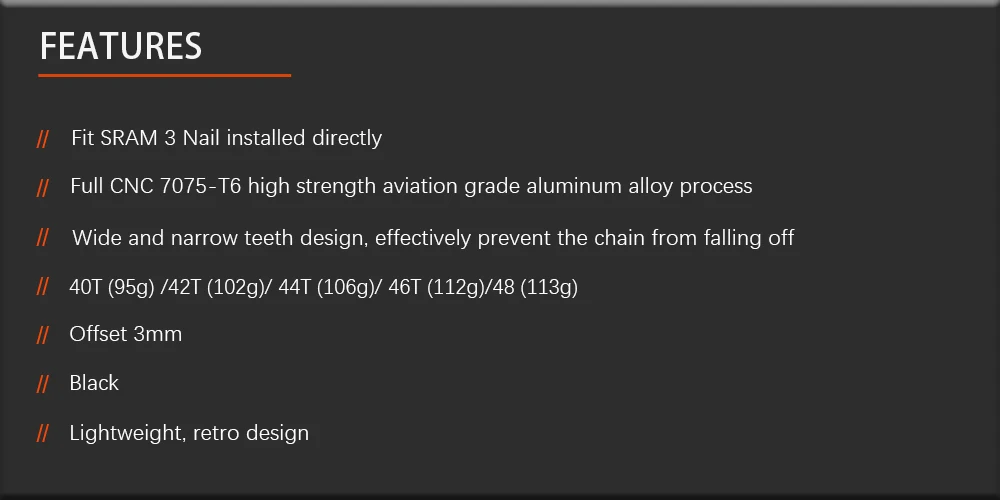1000x500 pixels.
Task: Click the 44T (106g) weight entry
Action: (326, 287)
